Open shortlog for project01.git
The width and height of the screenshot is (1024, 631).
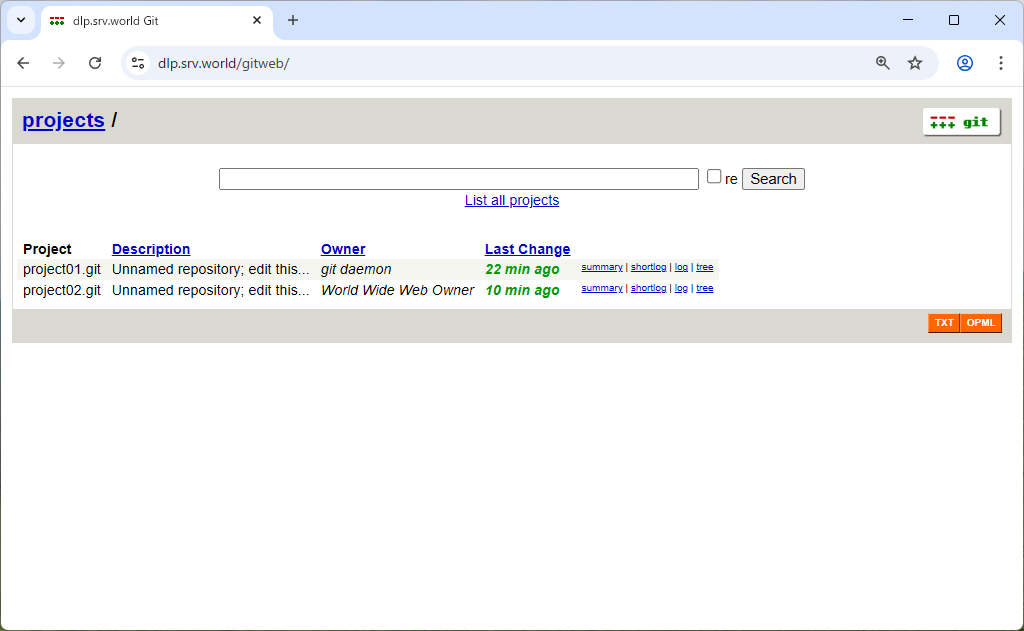pyautogui.click(x=648, y=267)
